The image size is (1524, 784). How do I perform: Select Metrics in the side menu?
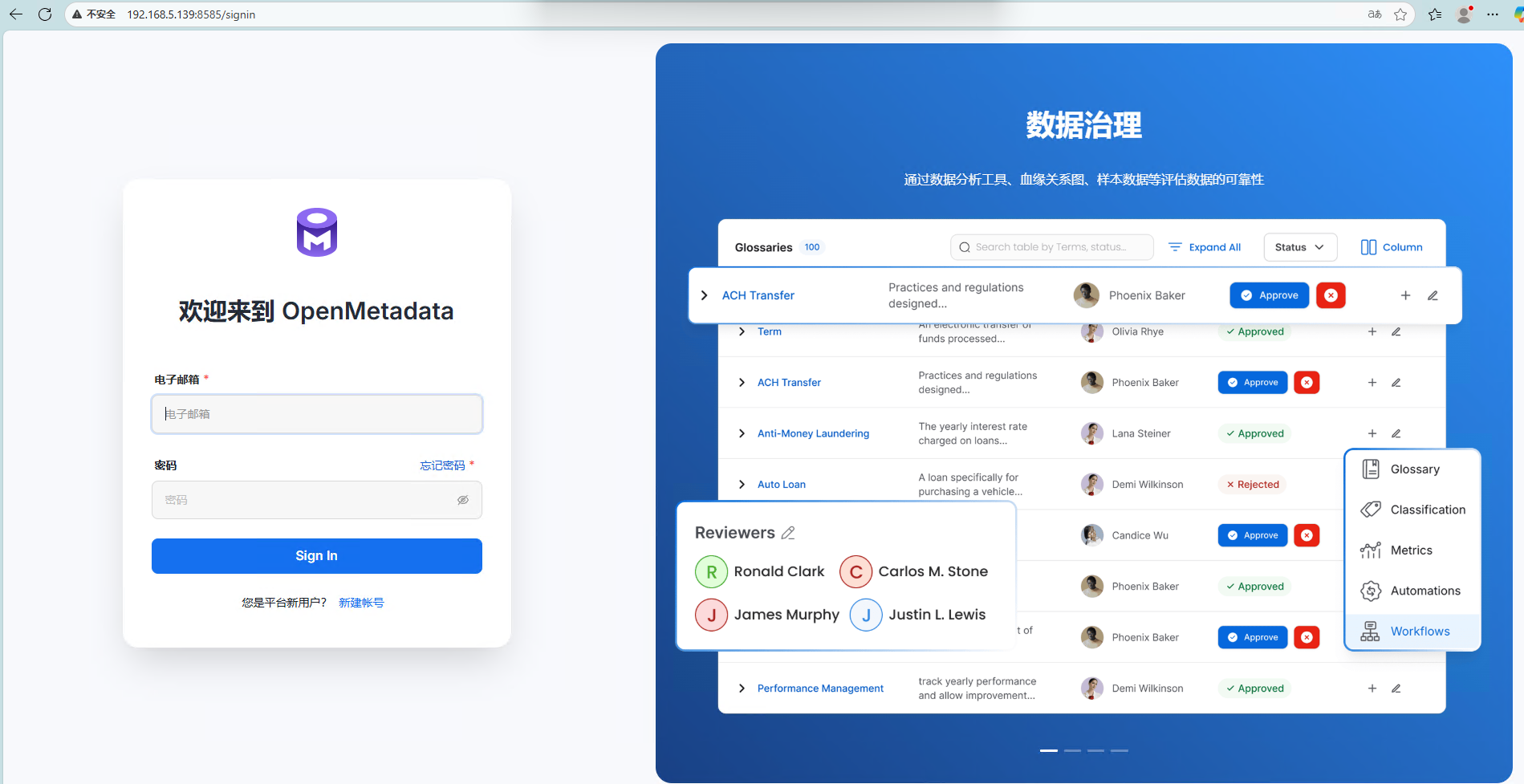coord(1412,550)
